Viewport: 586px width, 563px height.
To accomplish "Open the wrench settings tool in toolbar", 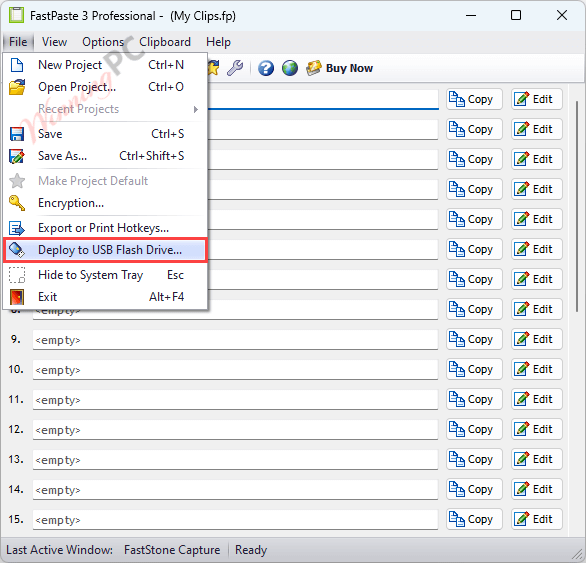I will [235, 68].
